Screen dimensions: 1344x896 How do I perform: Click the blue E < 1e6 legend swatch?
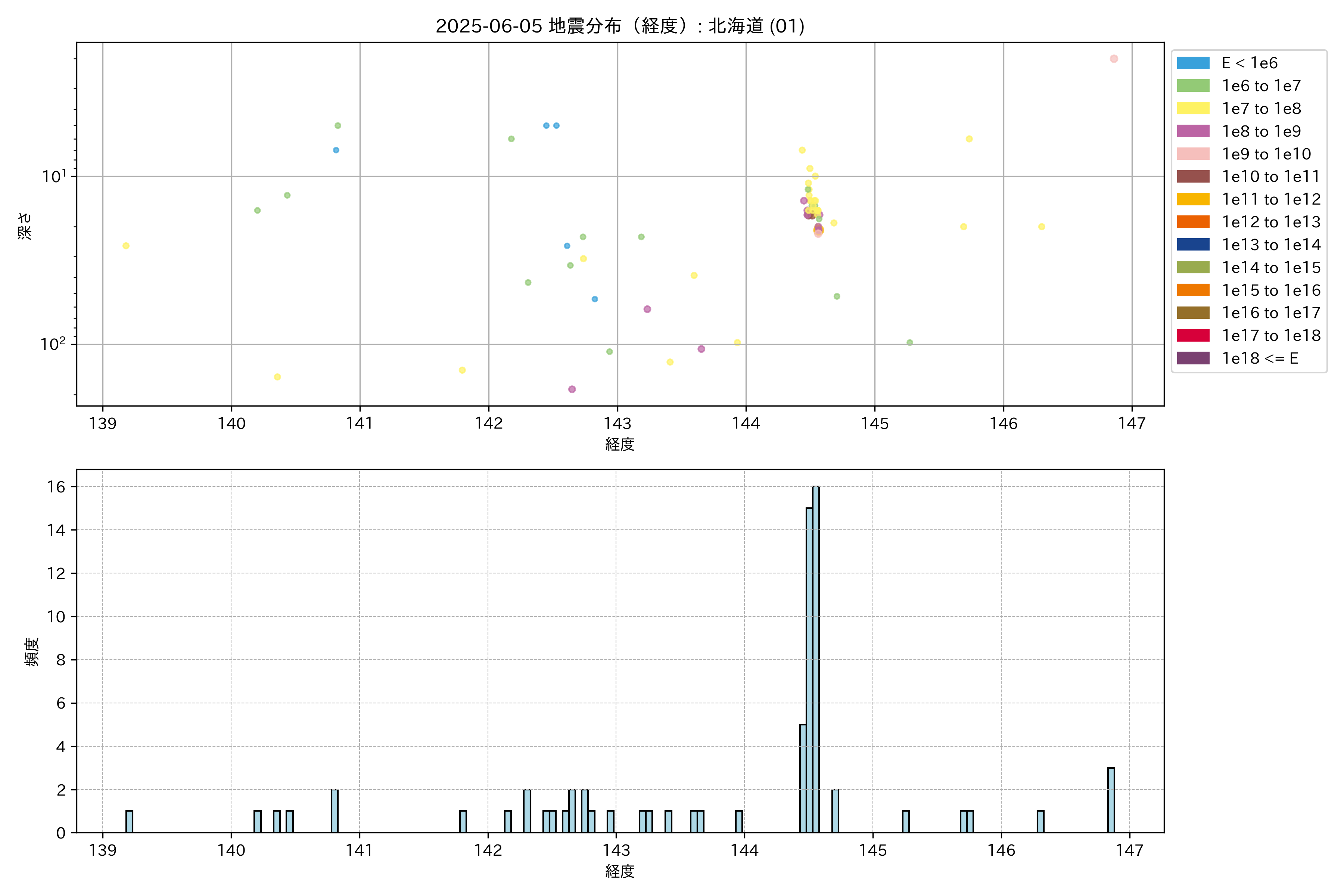pyautogui.click(x=1192, y=63)
